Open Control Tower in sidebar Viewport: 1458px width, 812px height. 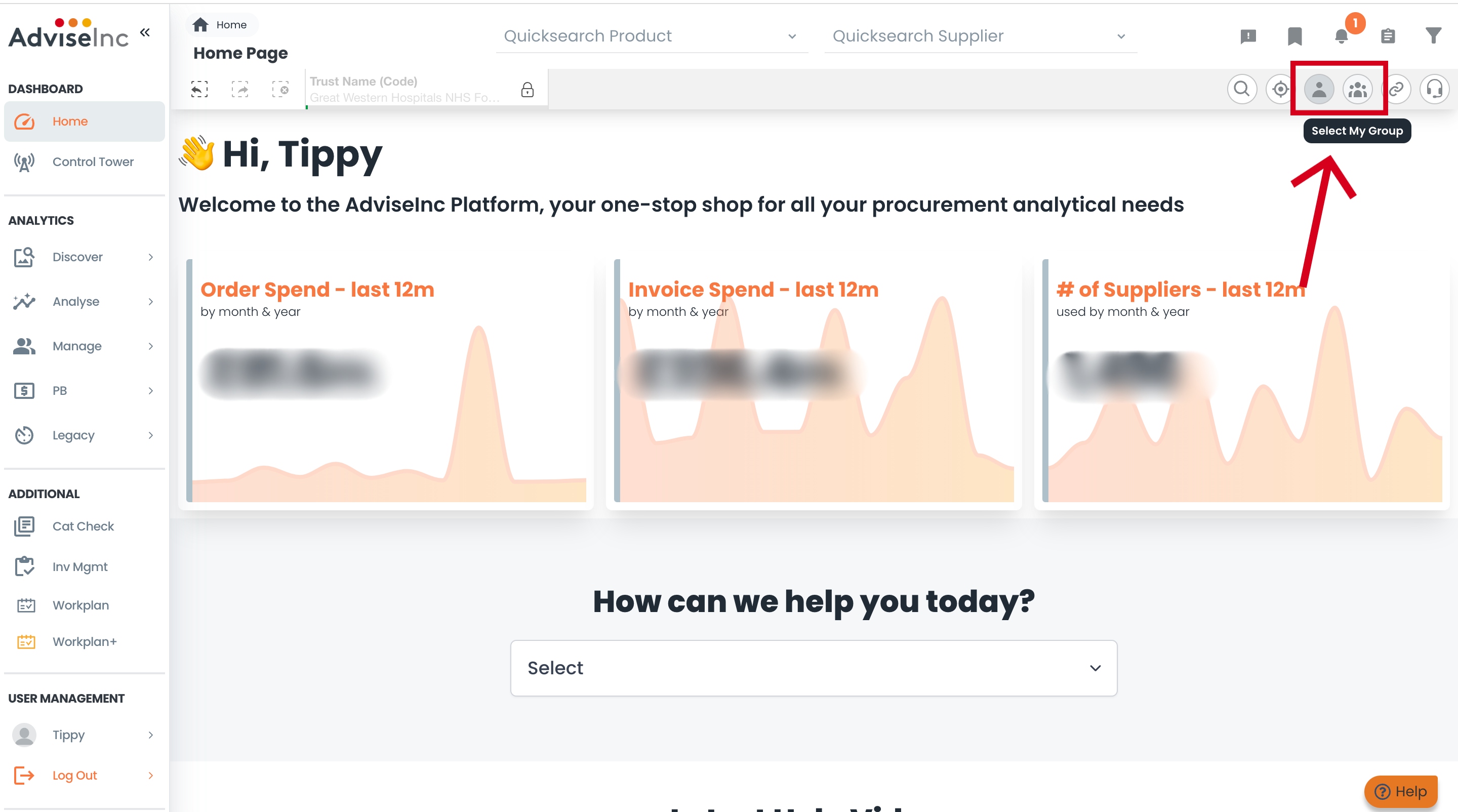93,162
